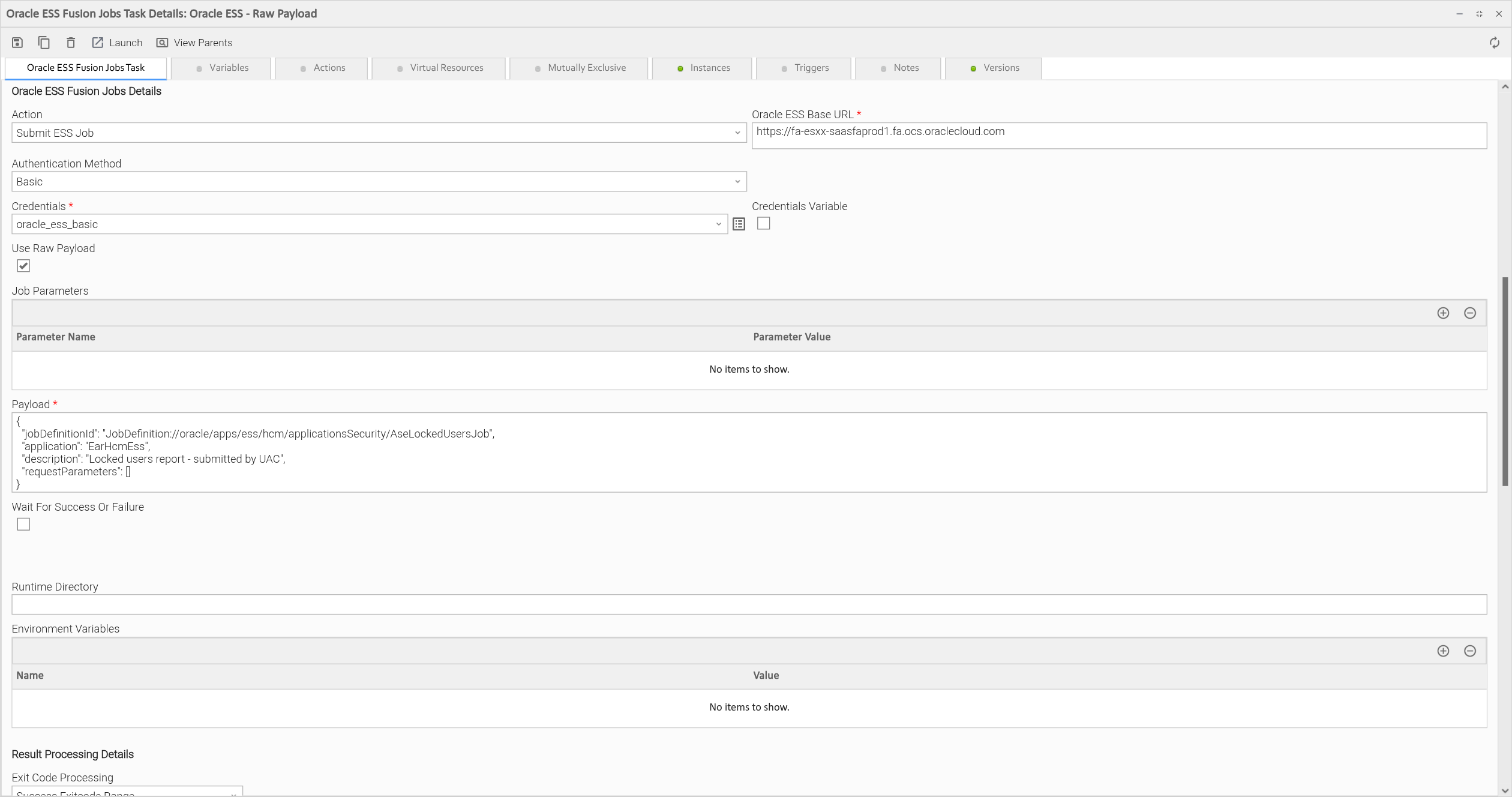
Task: Close the task details window
Action: [1499, 14]
